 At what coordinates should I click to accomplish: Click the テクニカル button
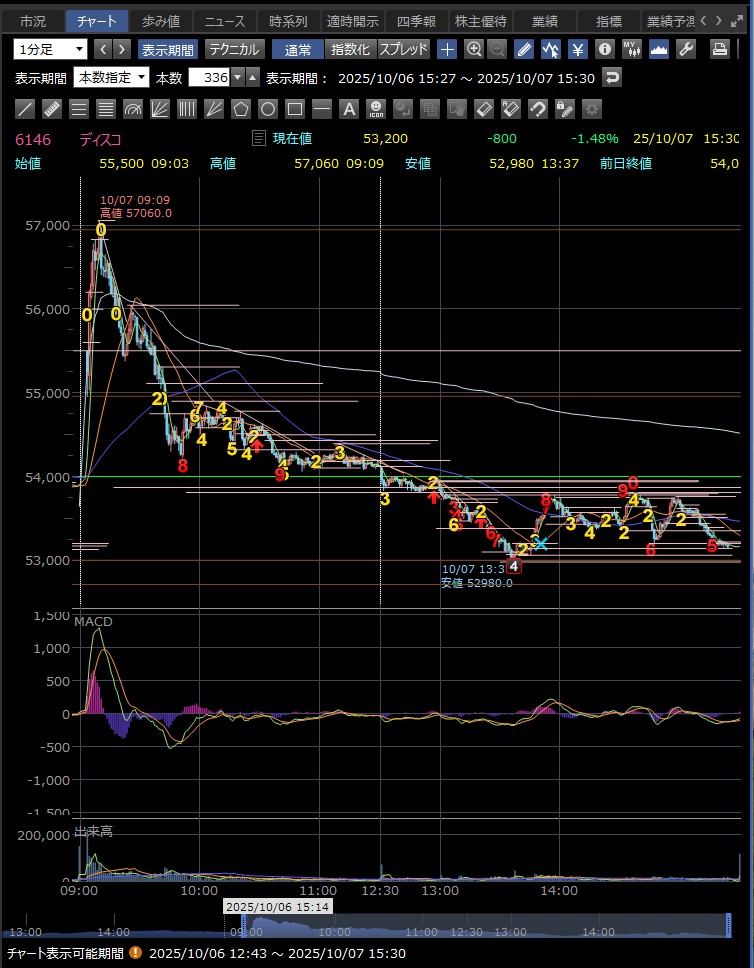[x=233, y=49]
